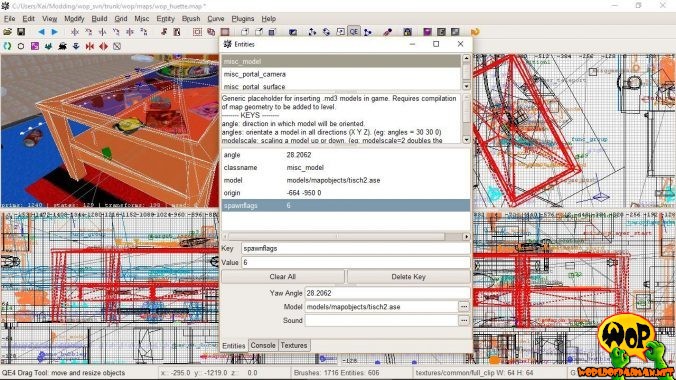Open the Build menu
Viewport: 676px width, 380px height.
[x=99, y=19]
